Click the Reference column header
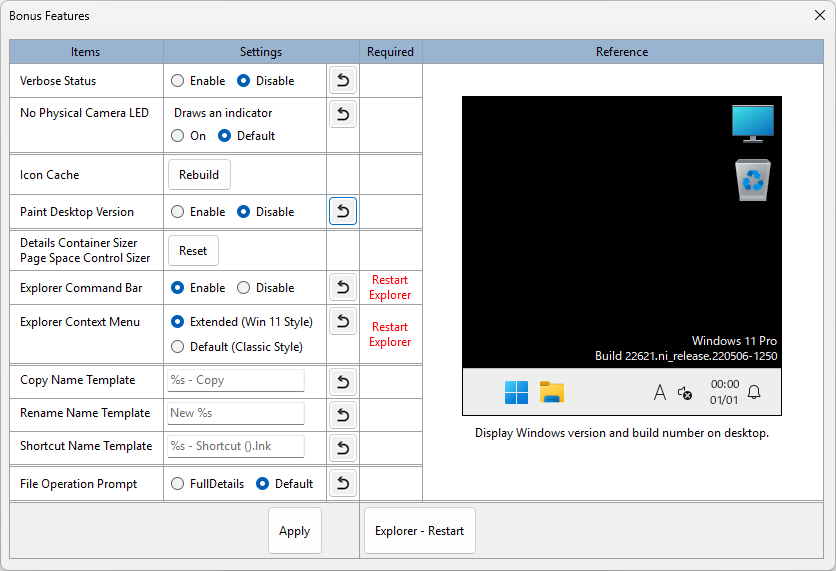 click(623, 52)
